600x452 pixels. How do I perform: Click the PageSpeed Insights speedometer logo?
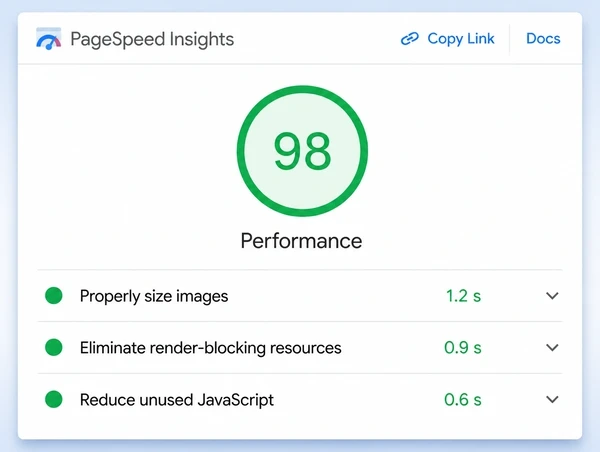(49, 39)
